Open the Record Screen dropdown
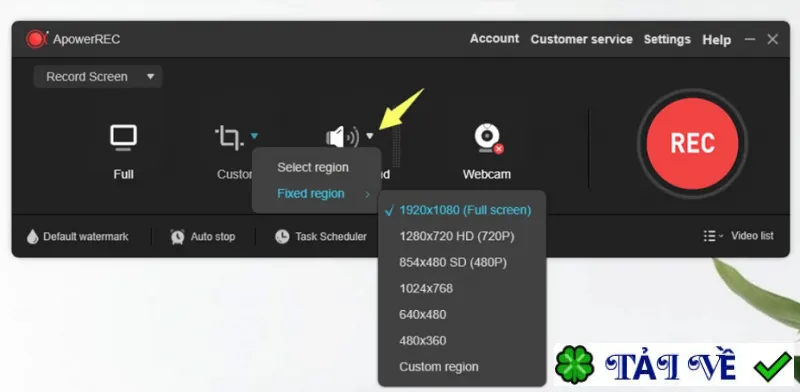This screenshot has height=392, width=800. pos(98,77)
